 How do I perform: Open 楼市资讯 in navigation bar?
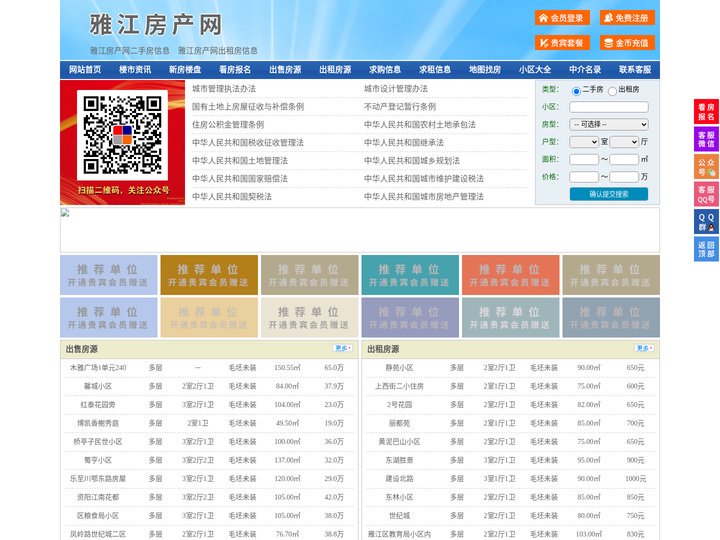[135, 70]
